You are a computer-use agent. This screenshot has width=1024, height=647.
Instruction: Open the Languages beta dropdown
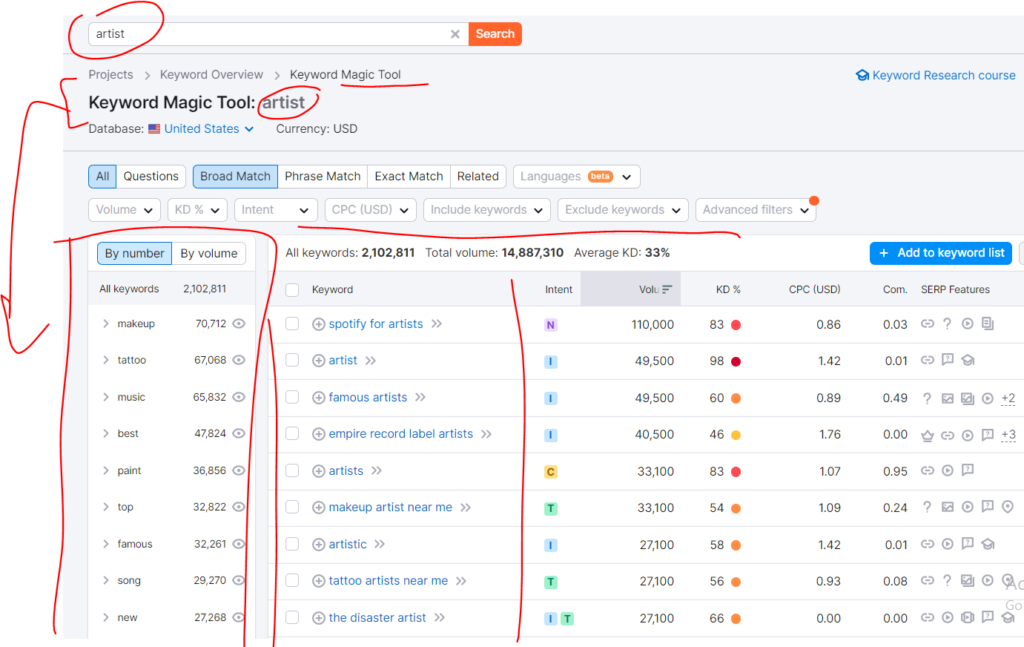576,176
